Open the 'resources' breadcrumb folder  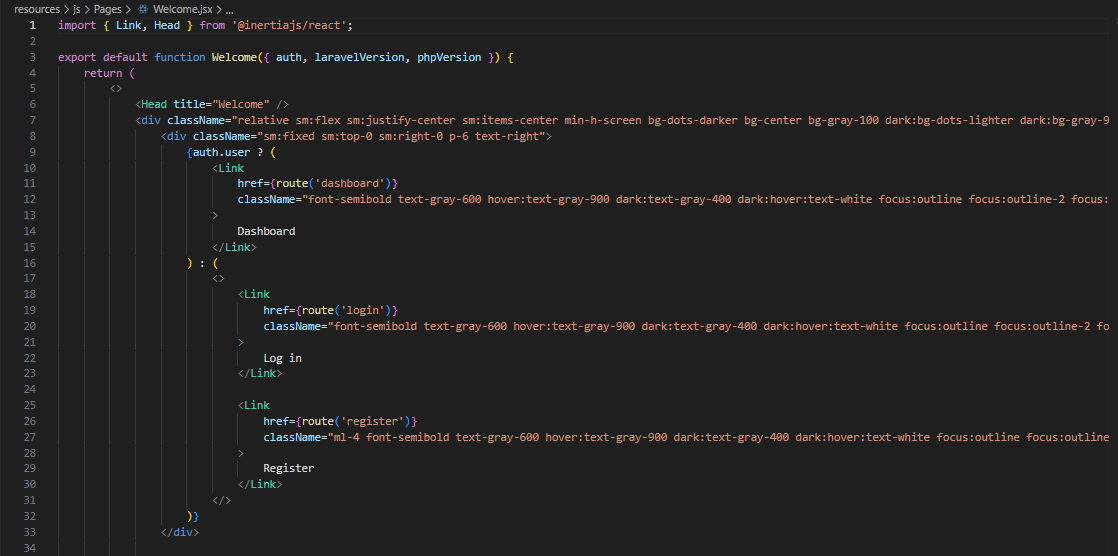pyautogui.click(x=37, y=9)
